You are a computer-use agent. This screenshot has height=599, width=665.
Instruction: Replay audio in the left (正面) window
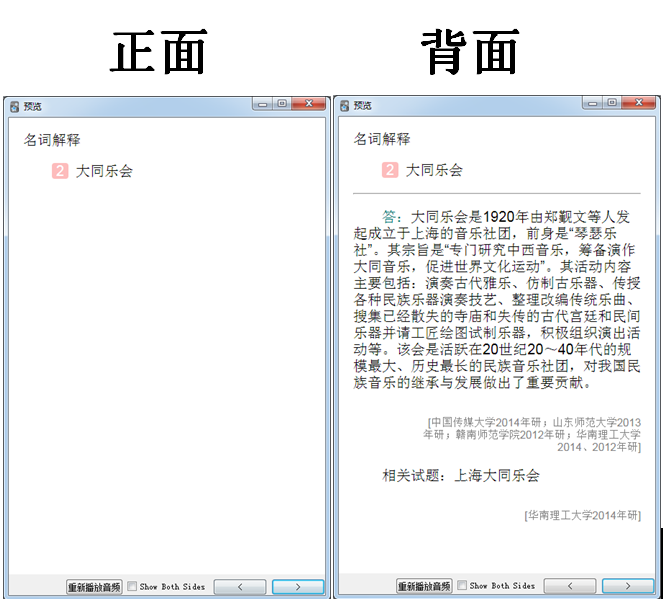[94, 587]
